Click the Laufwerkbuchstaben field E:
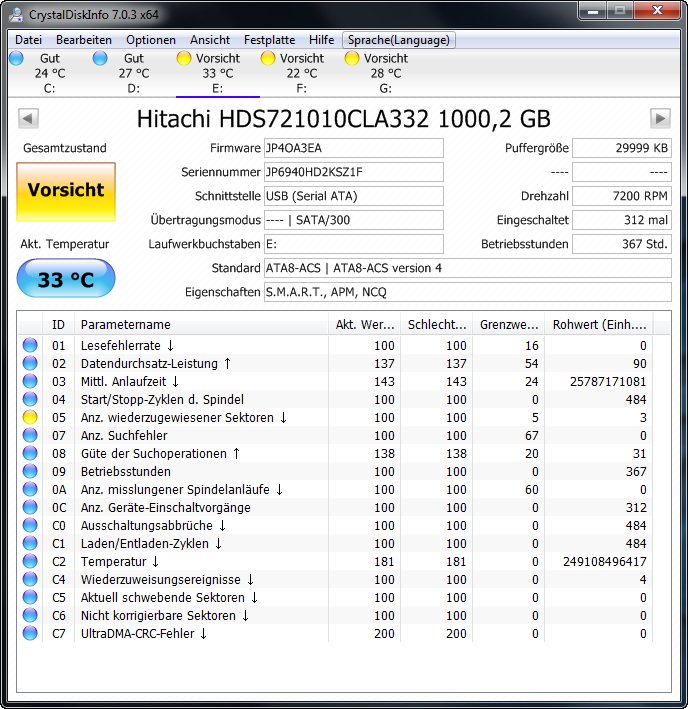This screenshot has width=688, height=709. point(353,244)
